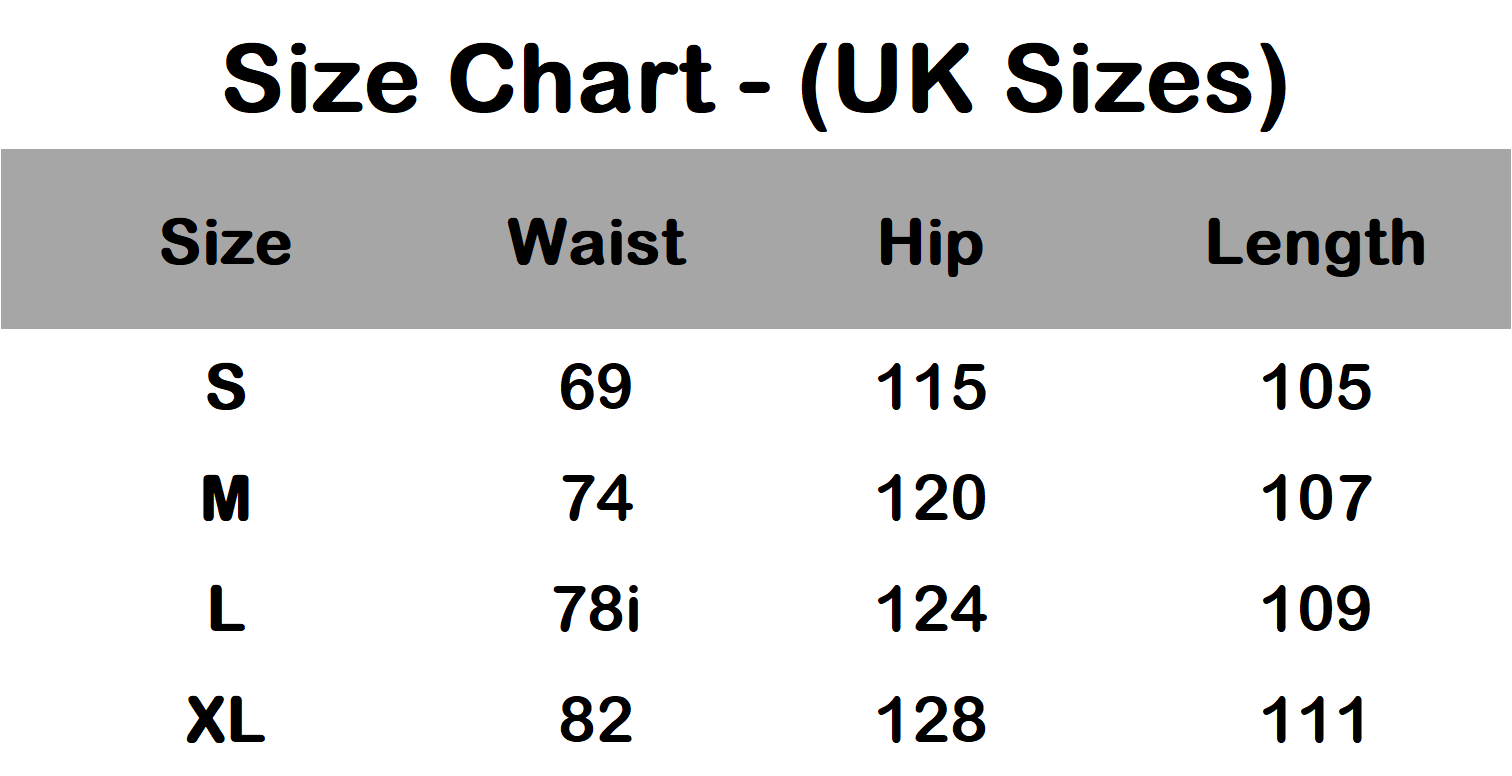This screenshot has width=1512, height=776.
Task: Select hip value 128 in XL row
Action: pyautogui.click(x=931, y=719)
